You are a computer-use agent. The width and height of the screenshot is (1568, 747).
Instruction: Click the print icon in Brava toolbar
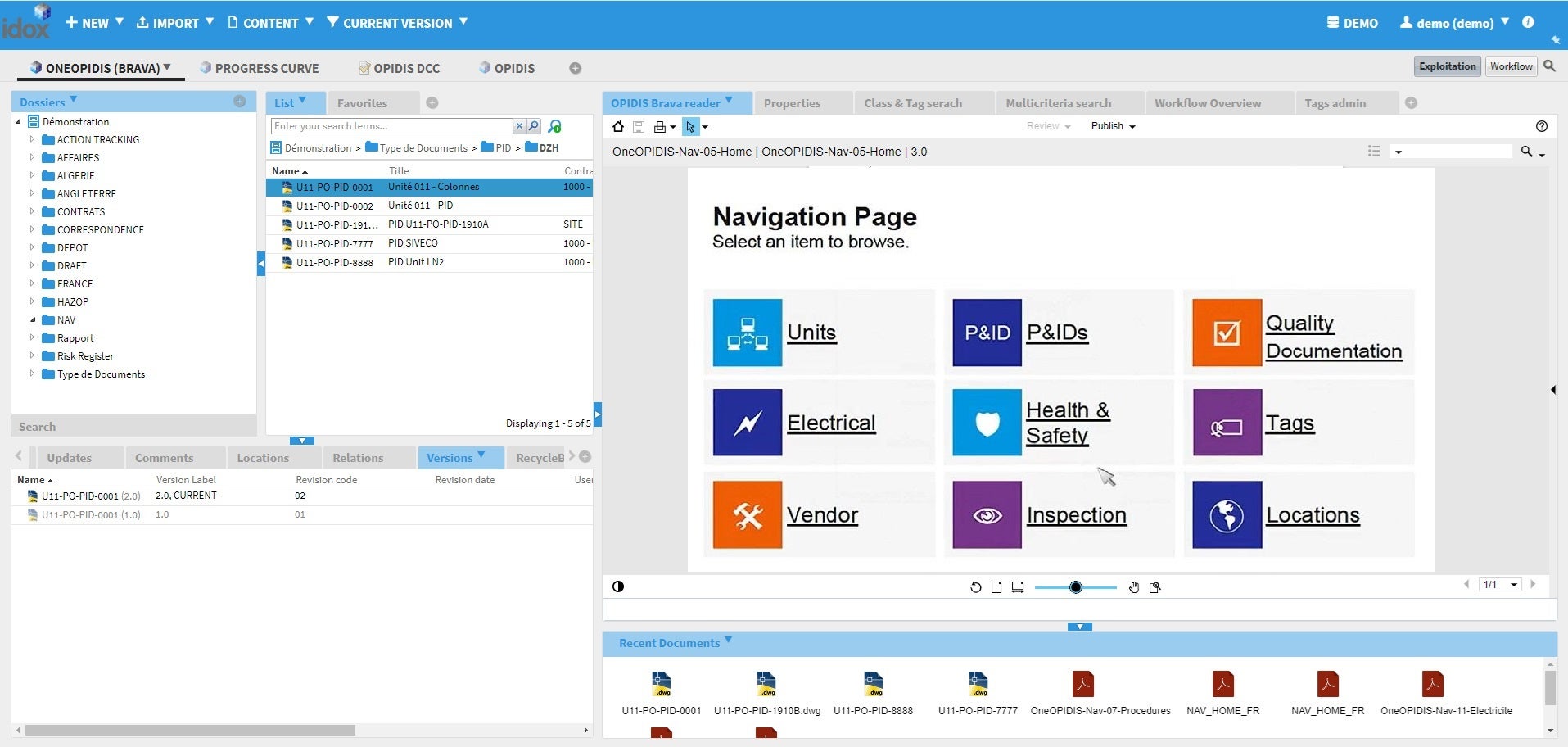(x=660, y=127)
